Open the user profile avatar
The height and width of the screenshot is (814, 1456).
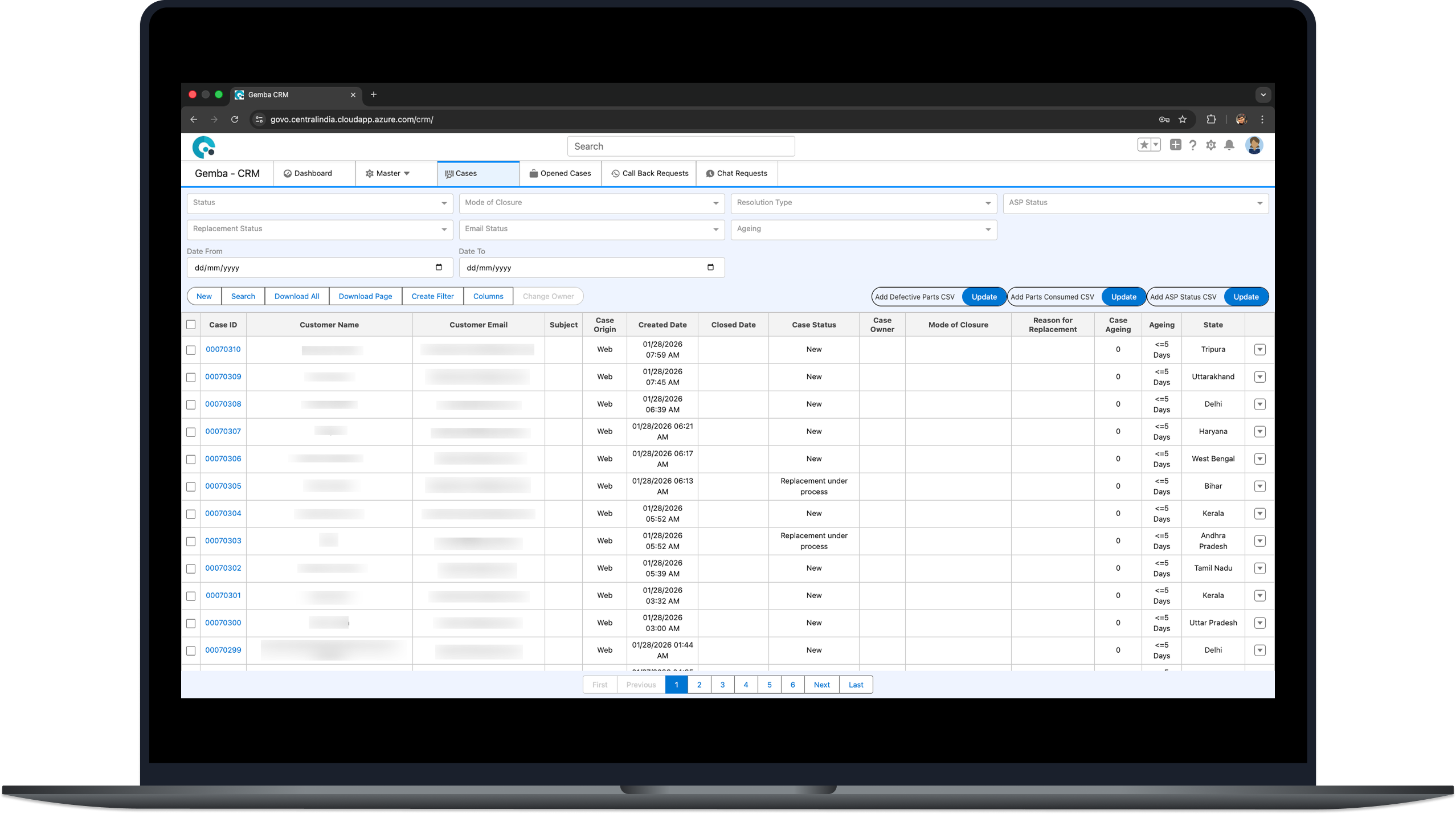(x=1253, y=145)
